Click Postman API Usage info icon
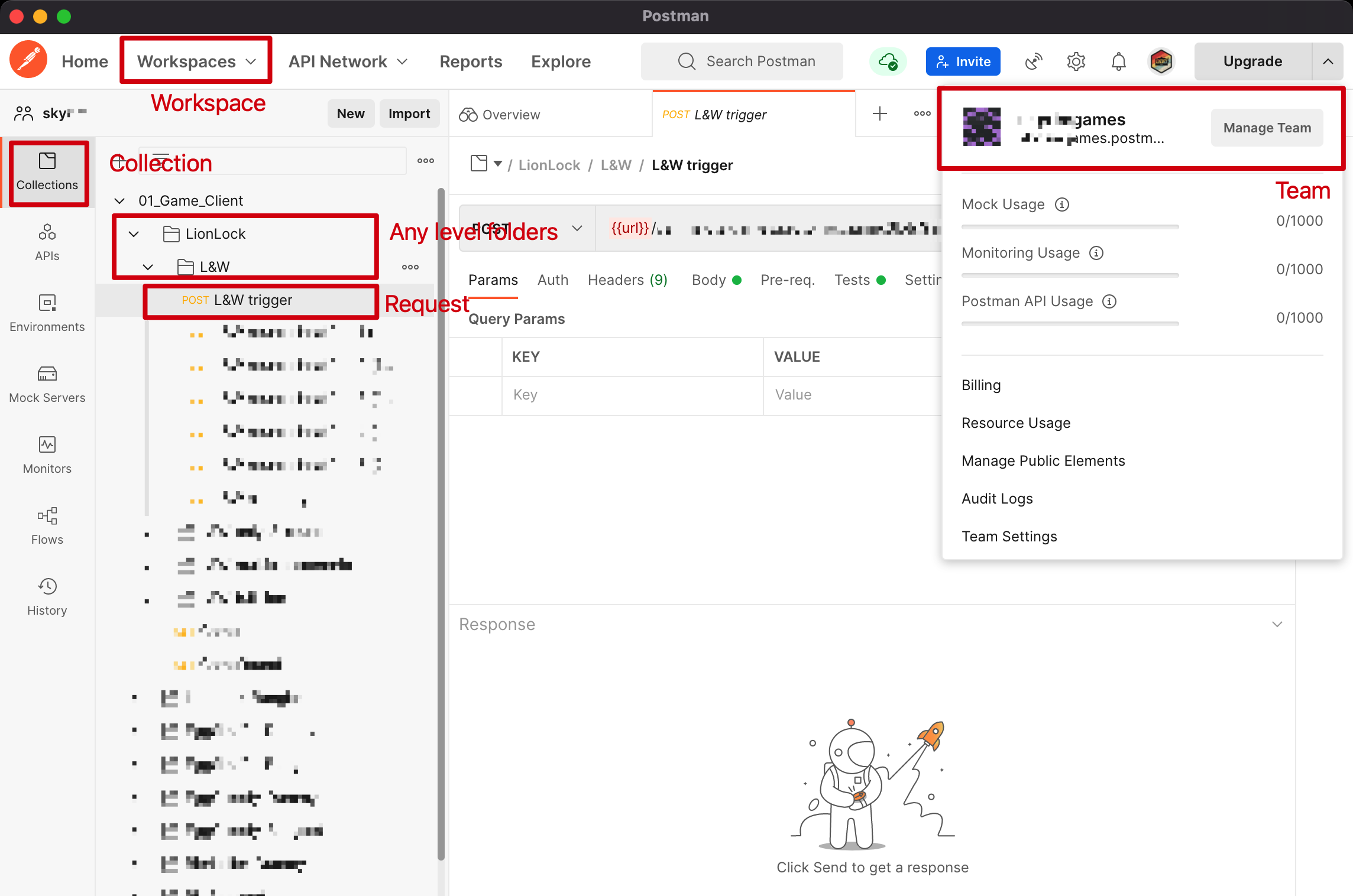Viewport: 1353px width, 896px height. [x=1109, y=301]
